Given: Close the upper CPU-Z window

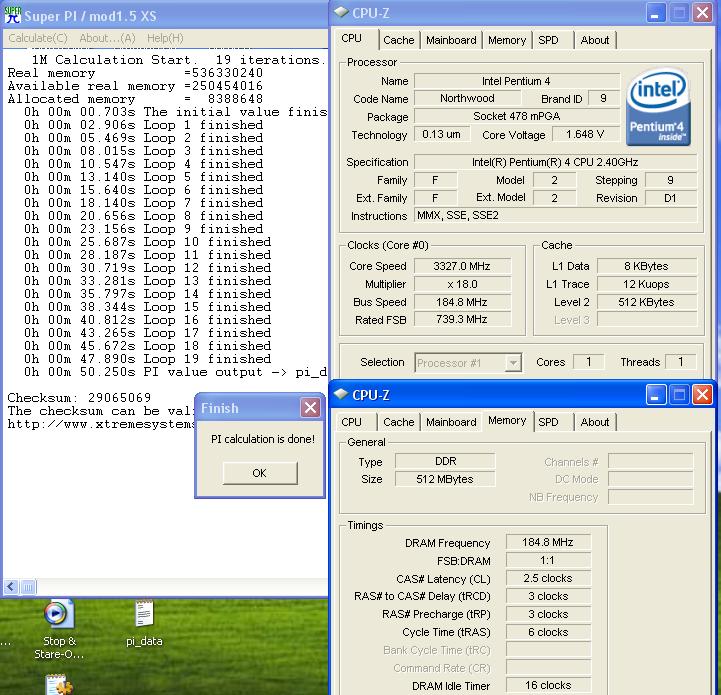Looking at the screenshot, I should click(x=703, y=13).
